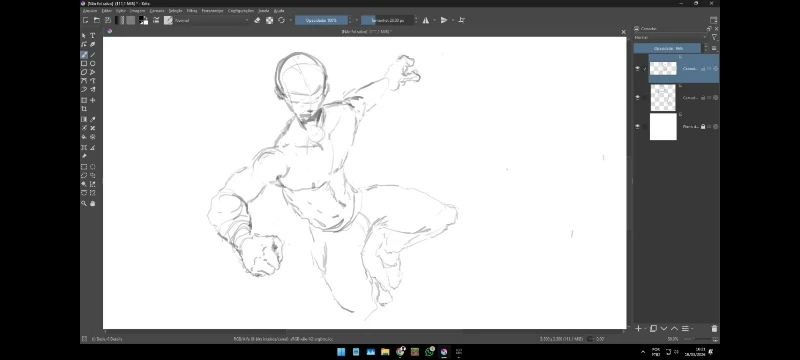Expand the add layer type dropdown arrow
800x360 pixels.
click(646, 329)
